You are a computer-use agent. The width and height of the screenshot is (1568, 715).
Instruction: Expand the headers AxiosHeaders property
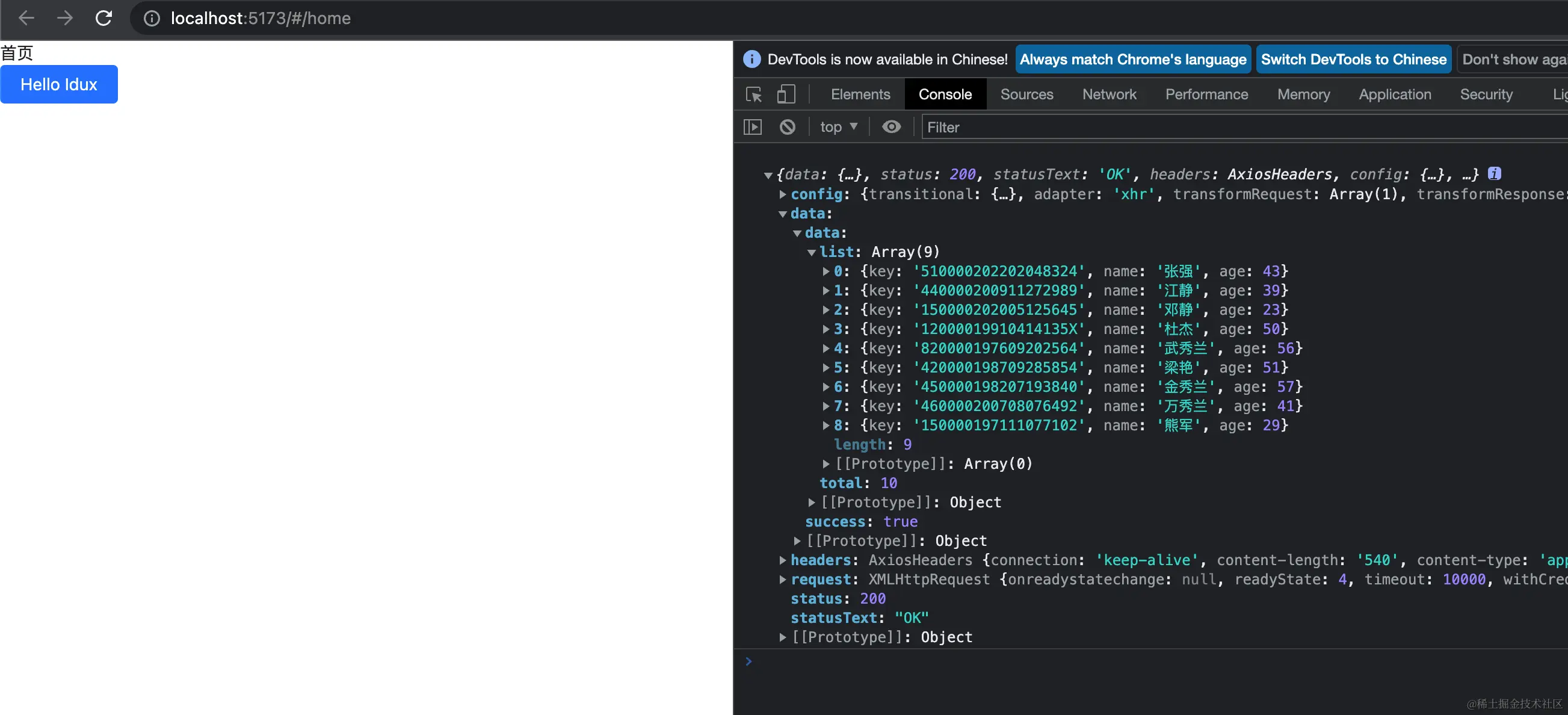[x=783, y=560]
